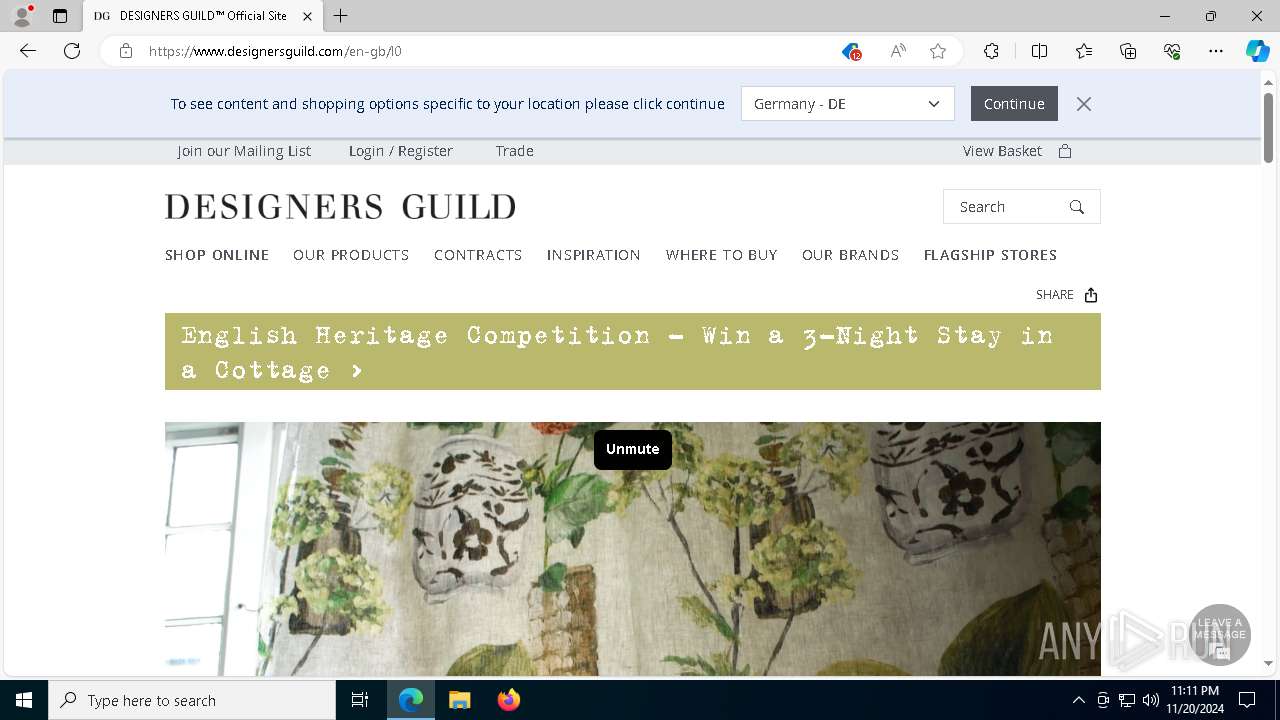This screenshot has height=720, width=1280.
Task: Open Login / Register link
Action: pyautogui.click(x=401, y=151)
